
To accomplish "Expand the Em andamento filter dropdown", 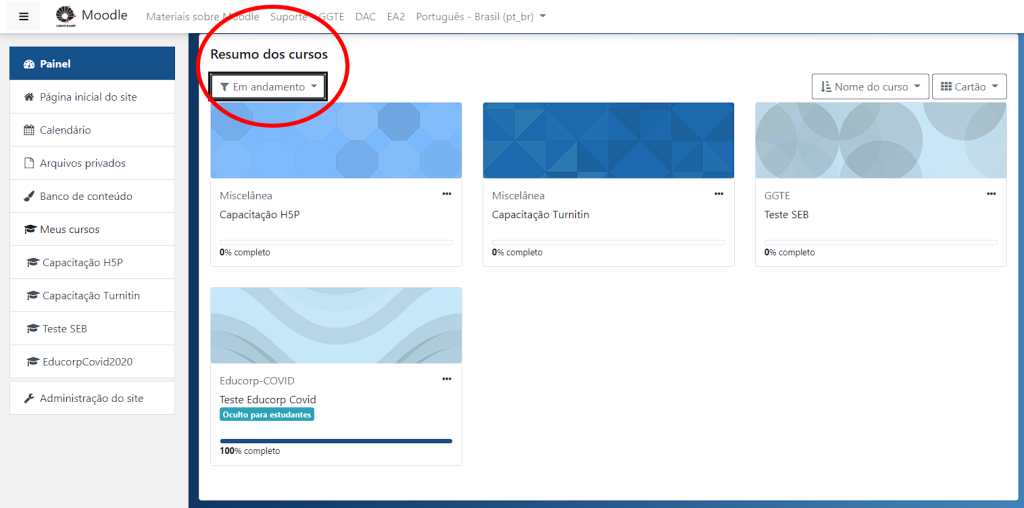I will click(x=268, y=87).
